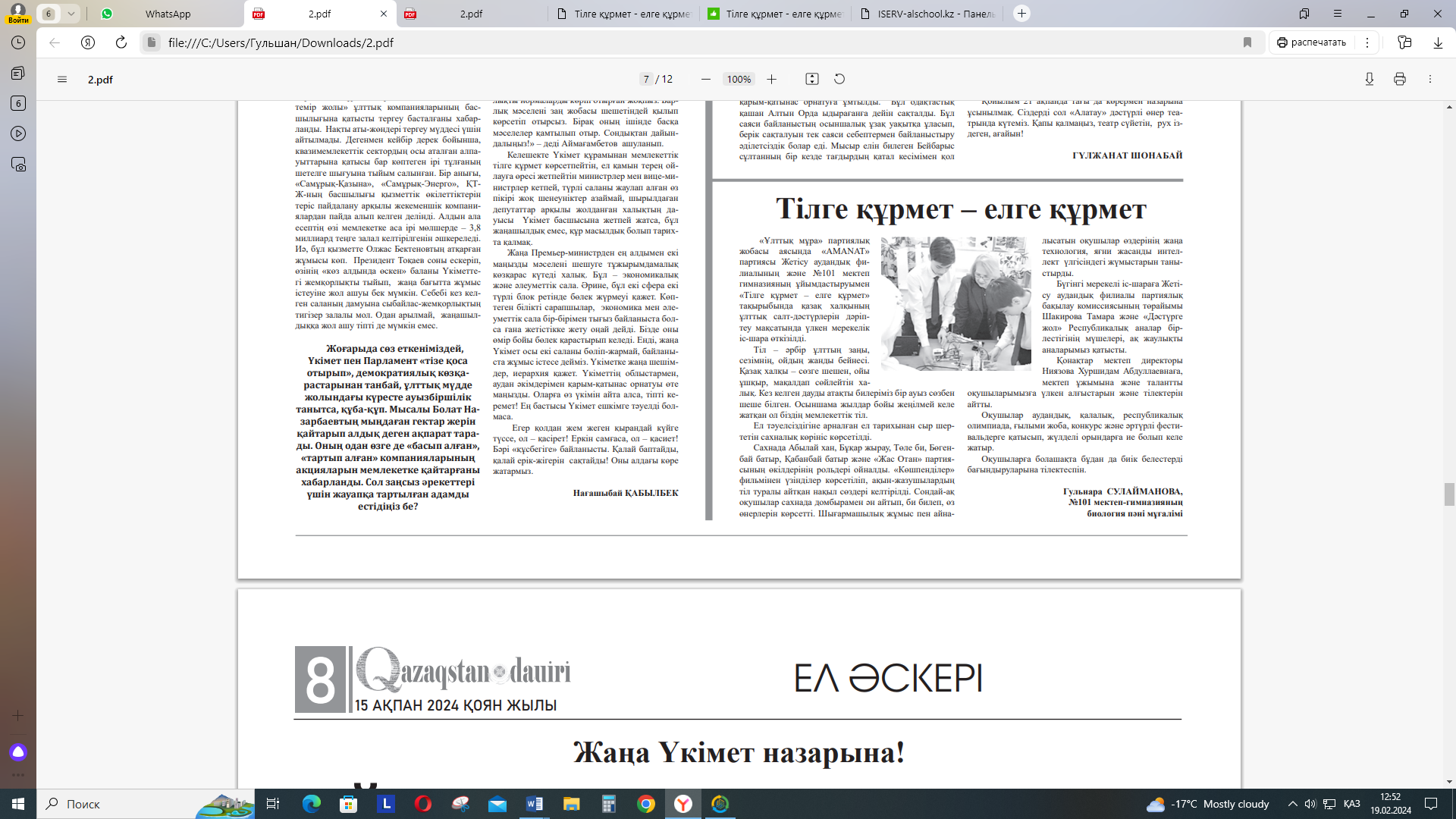Screen dimensions: 1456x819
Task: Click the byline ГҮЛЖАНАТ ШОНАБАЙ
Action: (x=1127, y=155)
